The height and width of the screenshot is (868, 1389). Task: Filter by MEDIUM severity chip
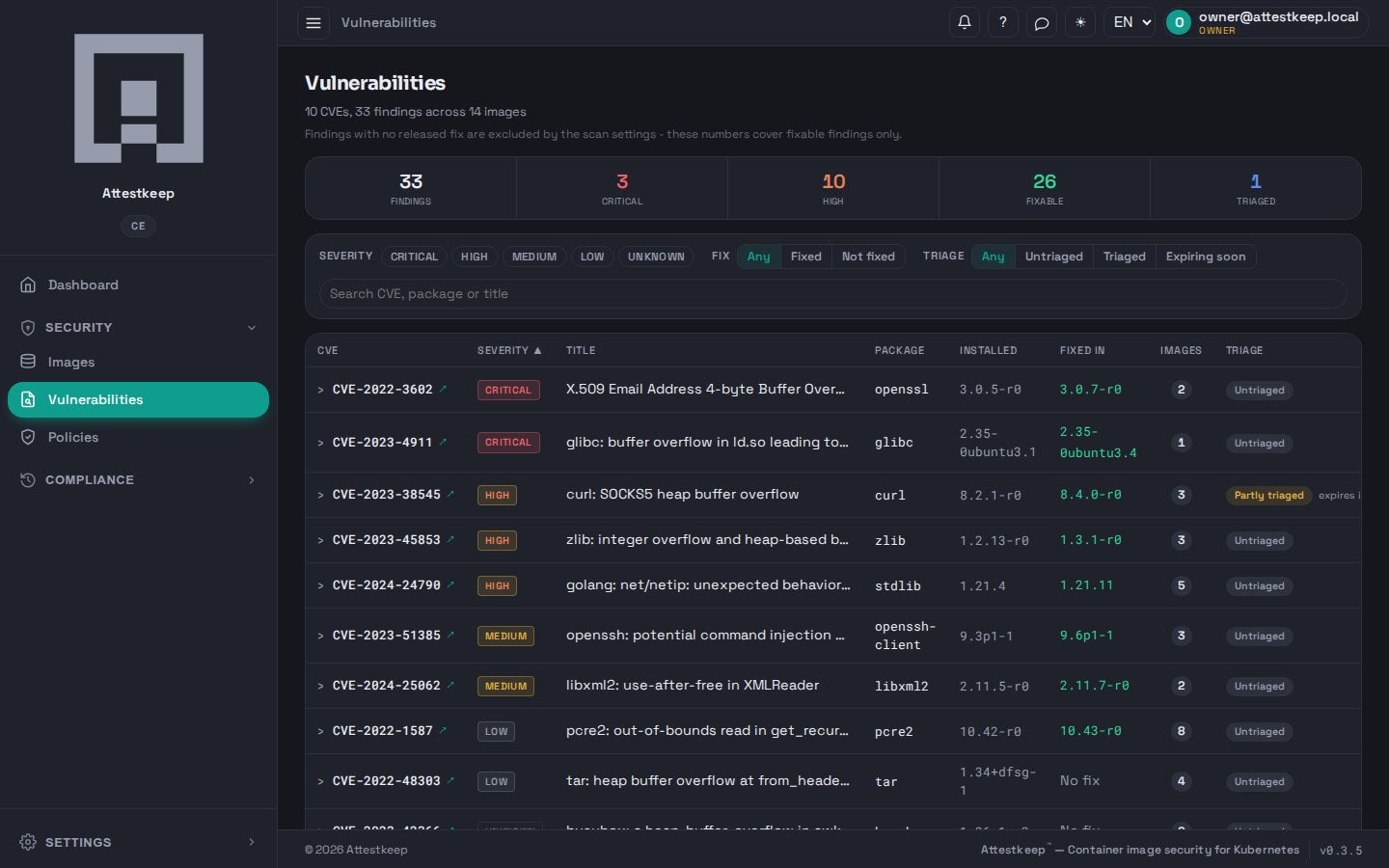pos(534,257)
